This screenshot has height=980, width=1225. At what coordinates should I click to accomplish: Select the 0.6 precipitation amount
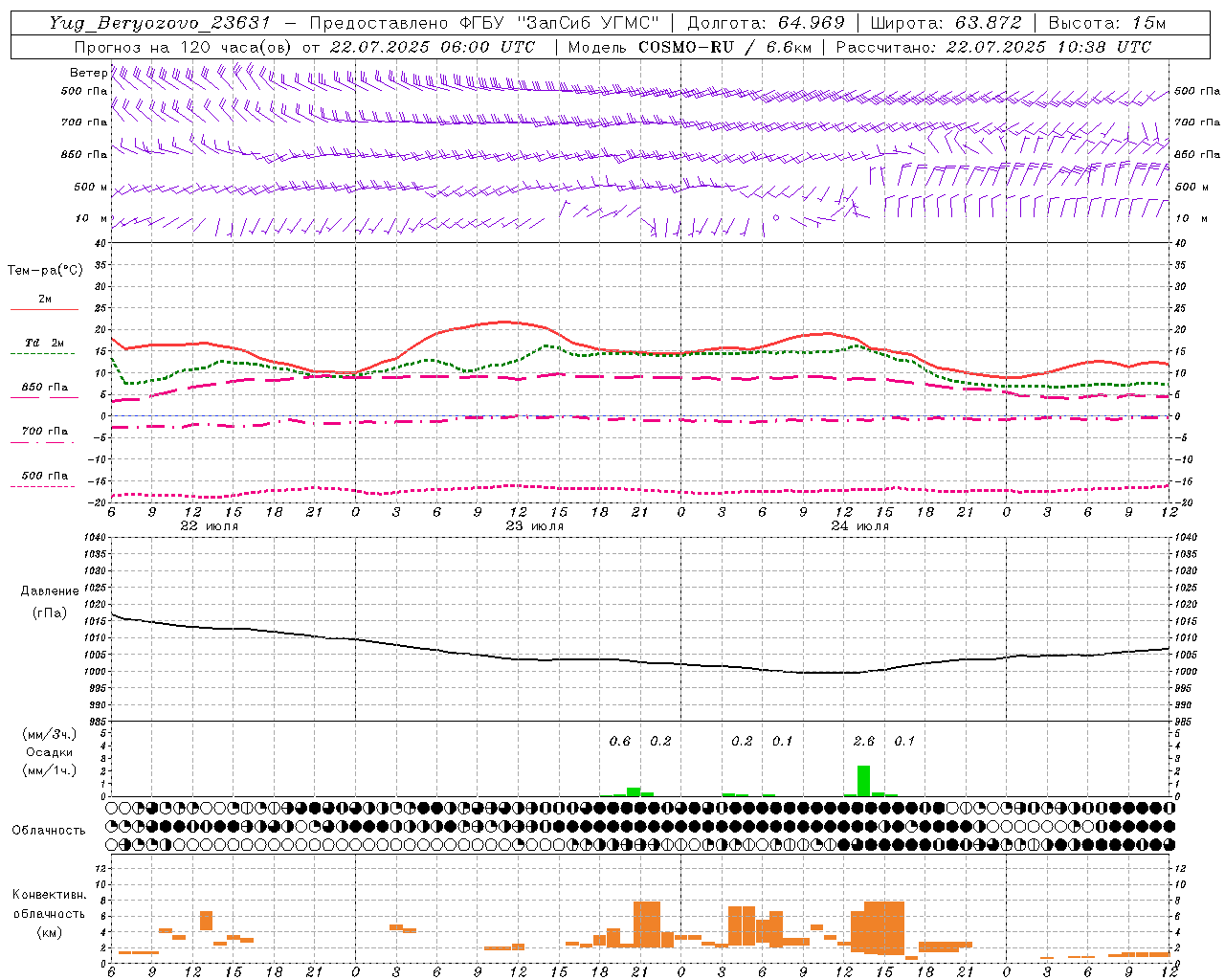pos(620,741)
